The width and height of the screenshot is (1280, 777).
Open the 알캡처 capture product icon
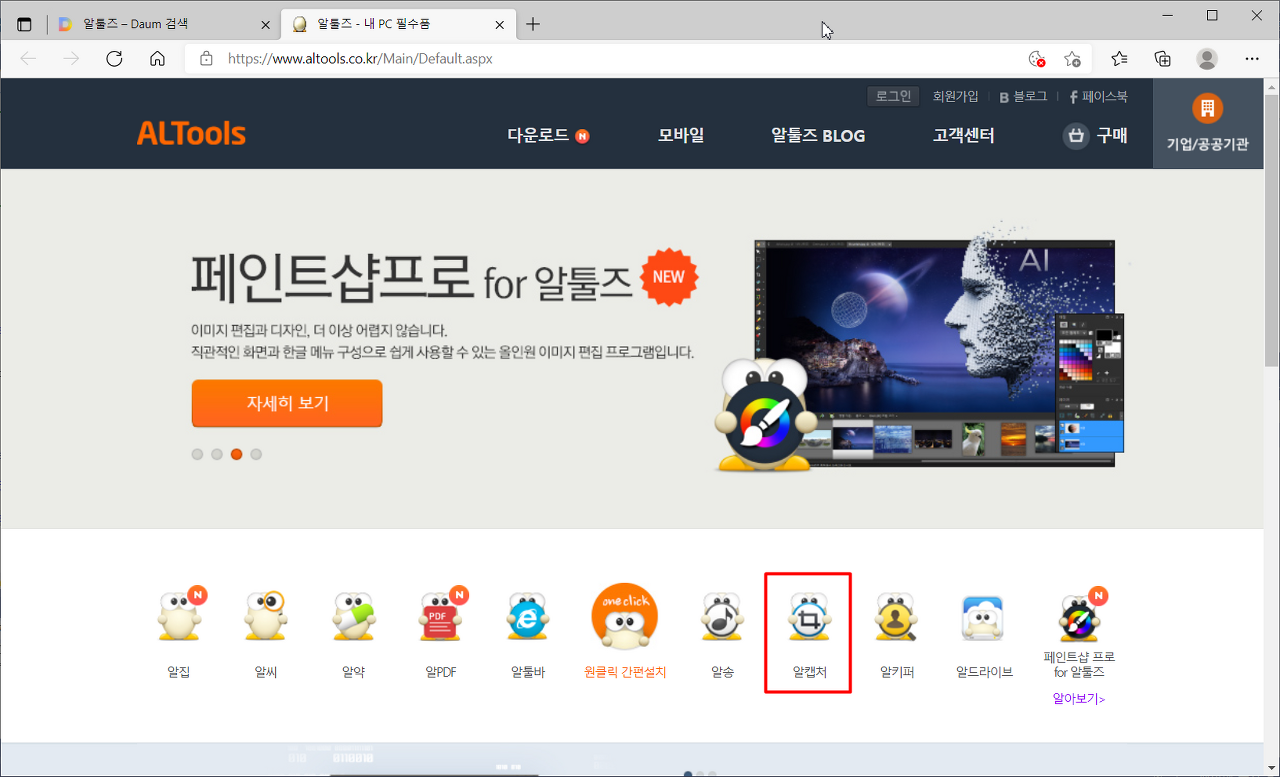[809, 618]
